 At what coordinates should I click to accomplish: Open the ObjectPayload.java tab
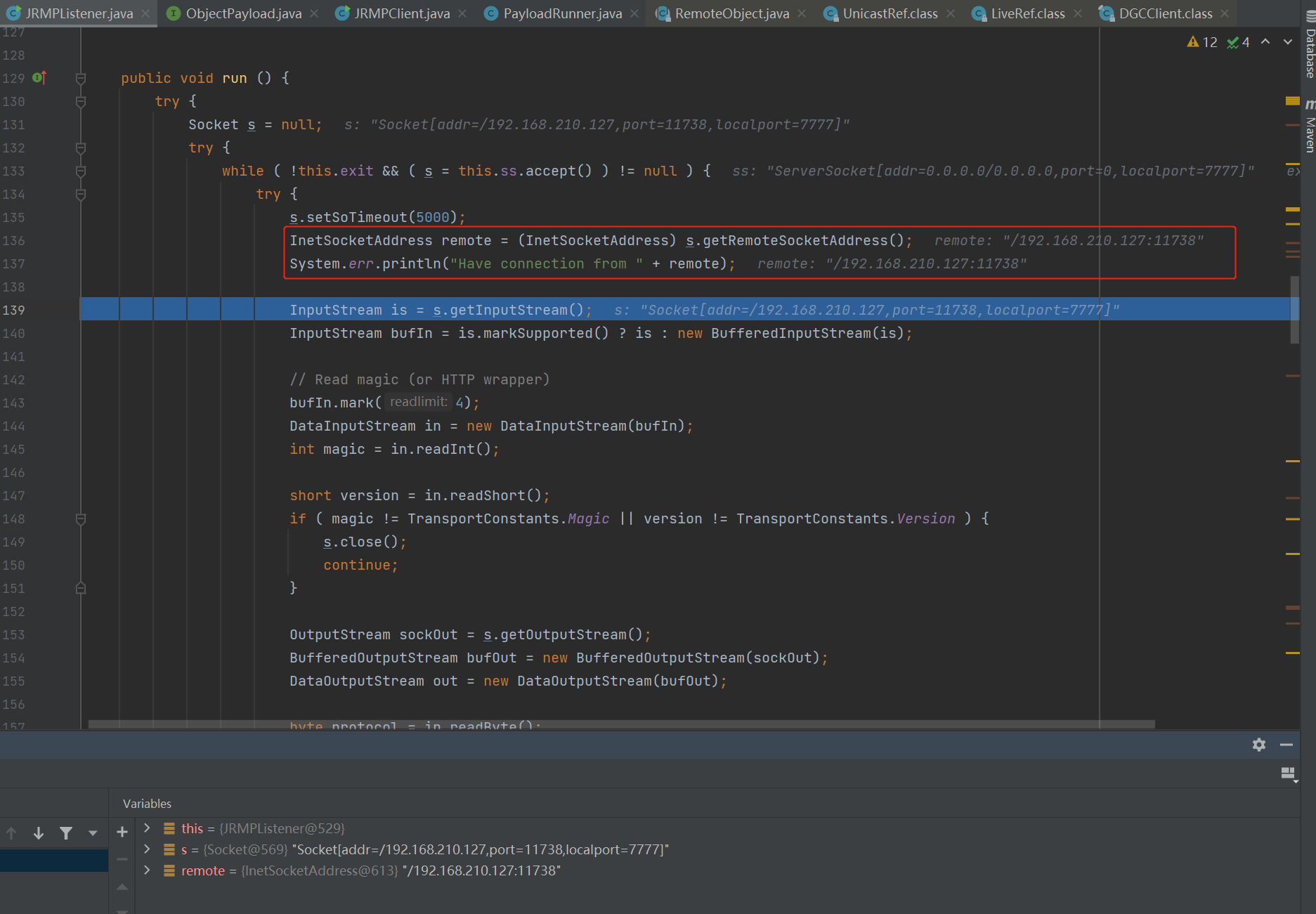pos(243,13)
